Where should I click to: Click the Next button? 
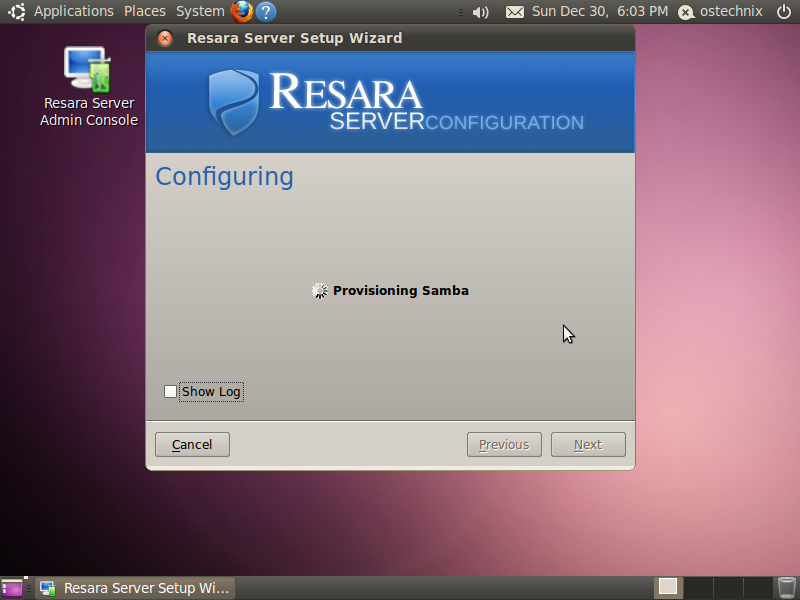pos(588,444)
